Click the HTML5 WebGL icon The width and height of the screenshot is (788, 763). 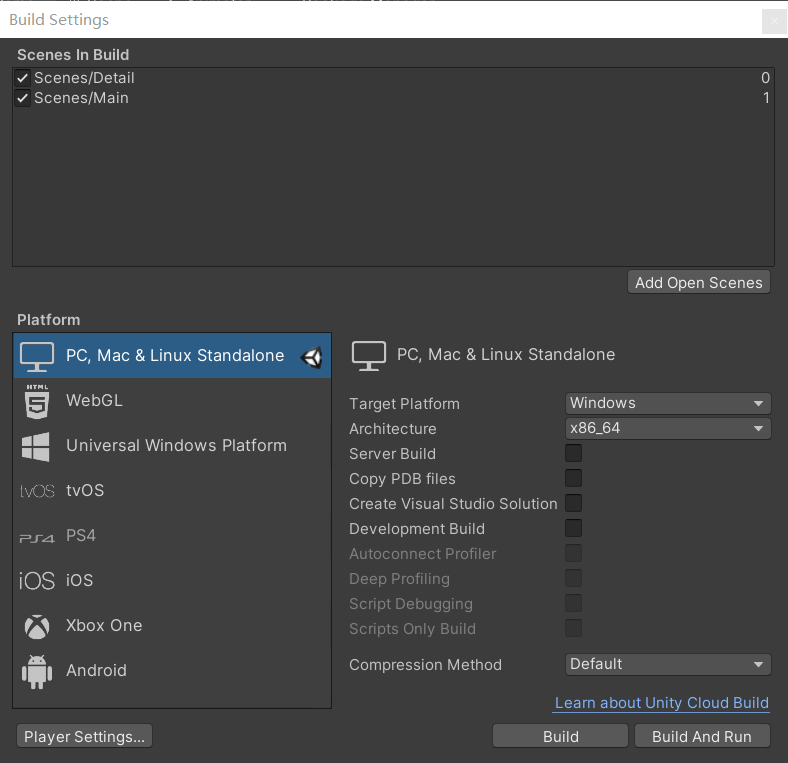point(37,401)
